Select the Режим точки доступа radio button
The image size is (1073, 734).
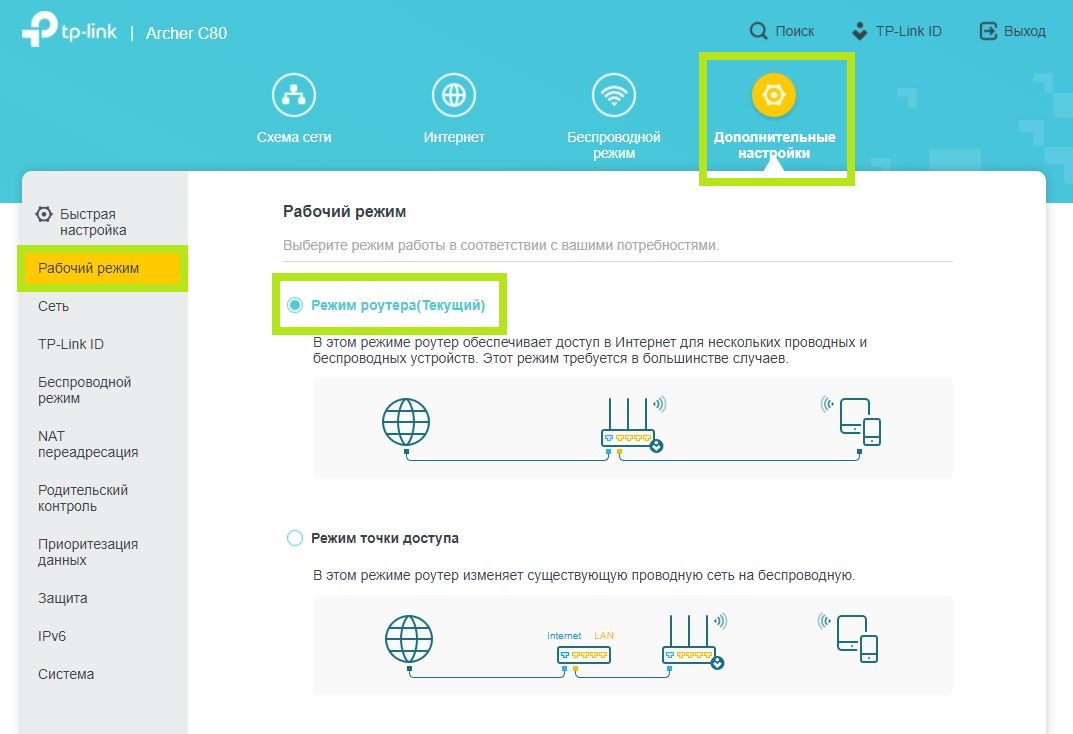pos(295,538)
